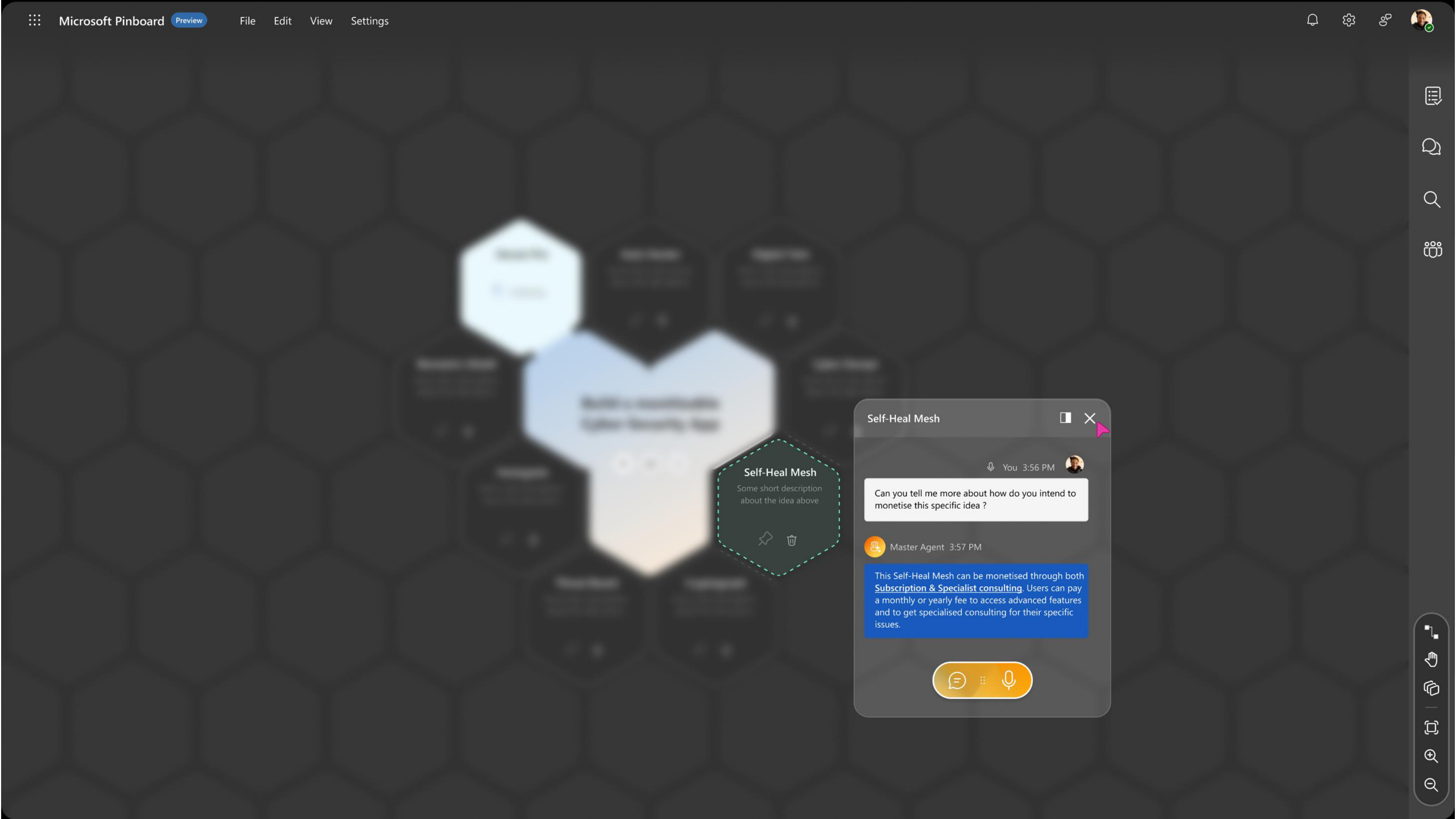1456x819 pixels.
Task: Open the team members group icon
Action: click(x=1432, y=249)
